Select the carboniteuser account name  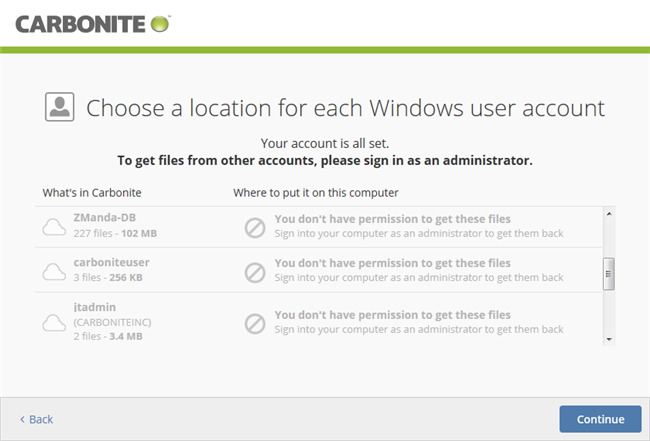(x=112, y=262)
